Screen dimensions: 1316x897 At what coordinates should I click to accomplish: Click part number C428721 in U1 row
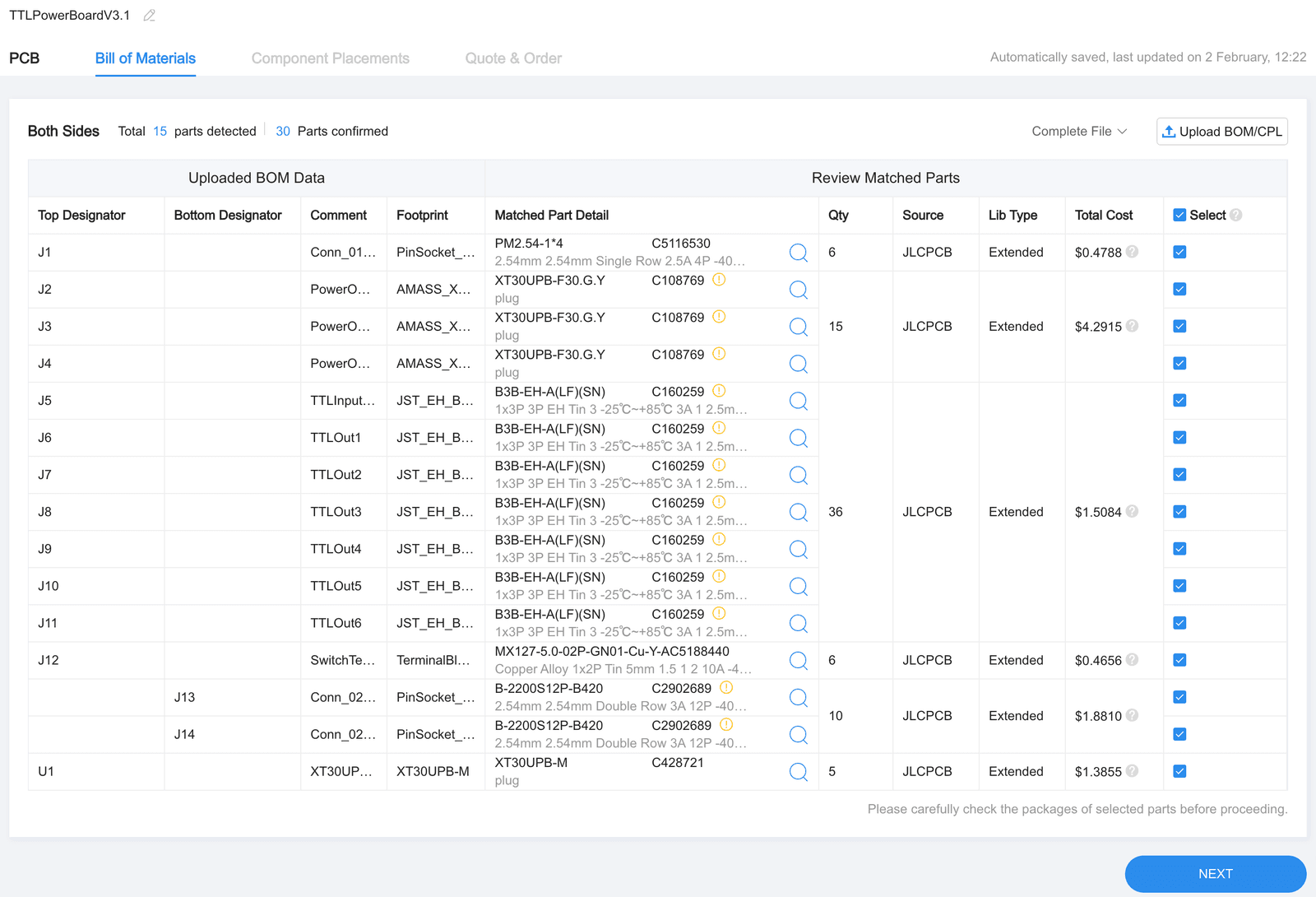pyautogui.click(x=678, y=763)
